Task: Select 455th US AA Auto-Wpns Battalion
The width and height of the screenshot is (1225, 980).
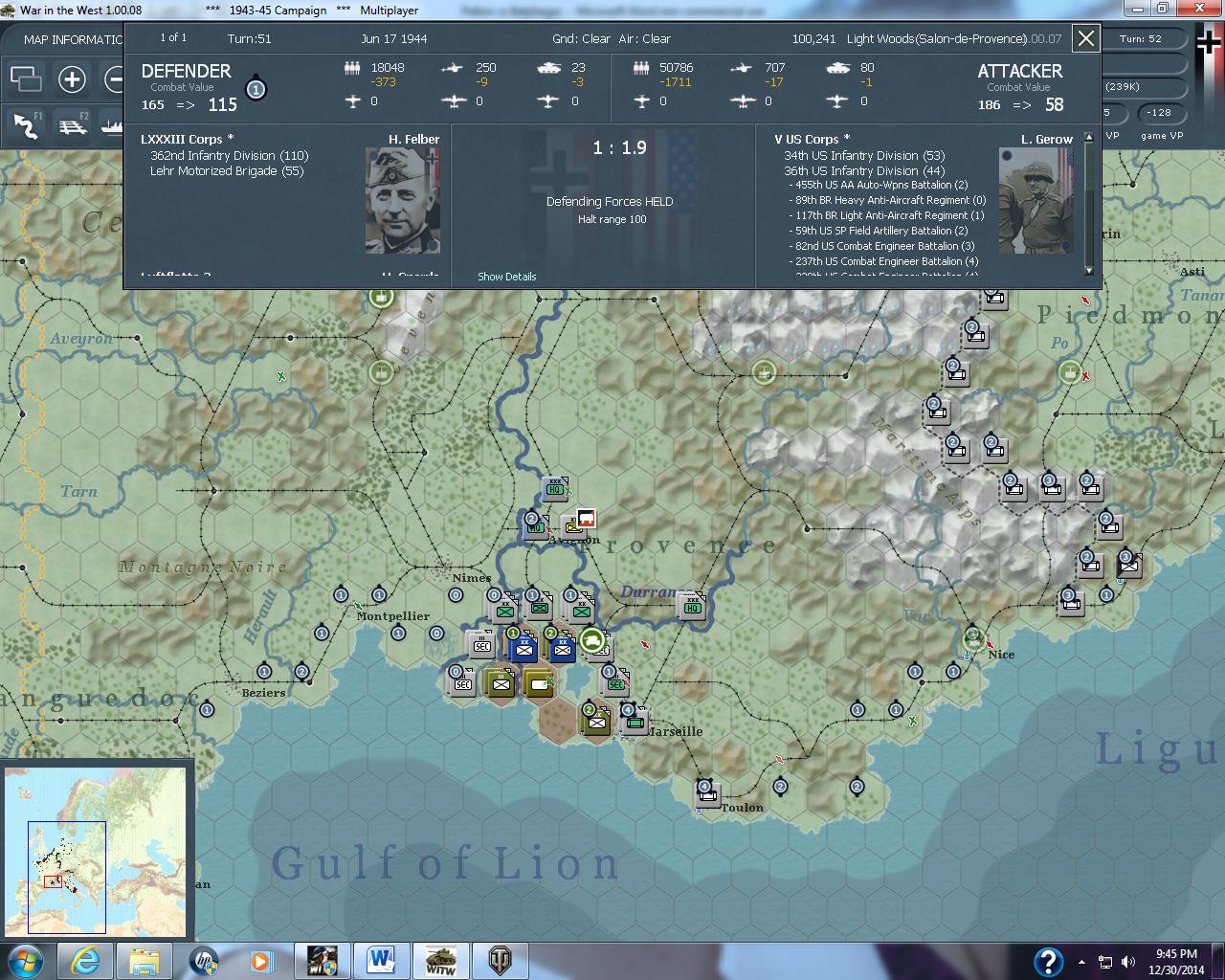Action: [881, 185]
